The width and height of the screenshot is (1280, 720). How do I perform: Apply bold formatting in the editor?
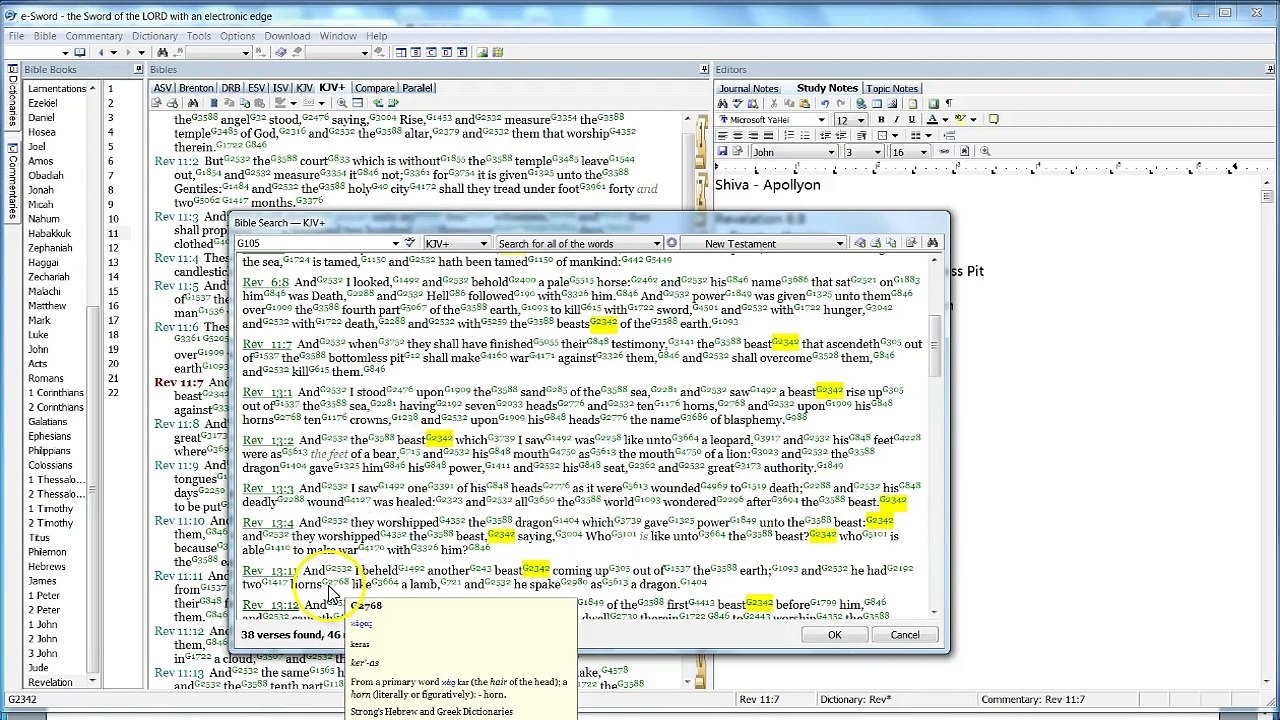point(881,120)
